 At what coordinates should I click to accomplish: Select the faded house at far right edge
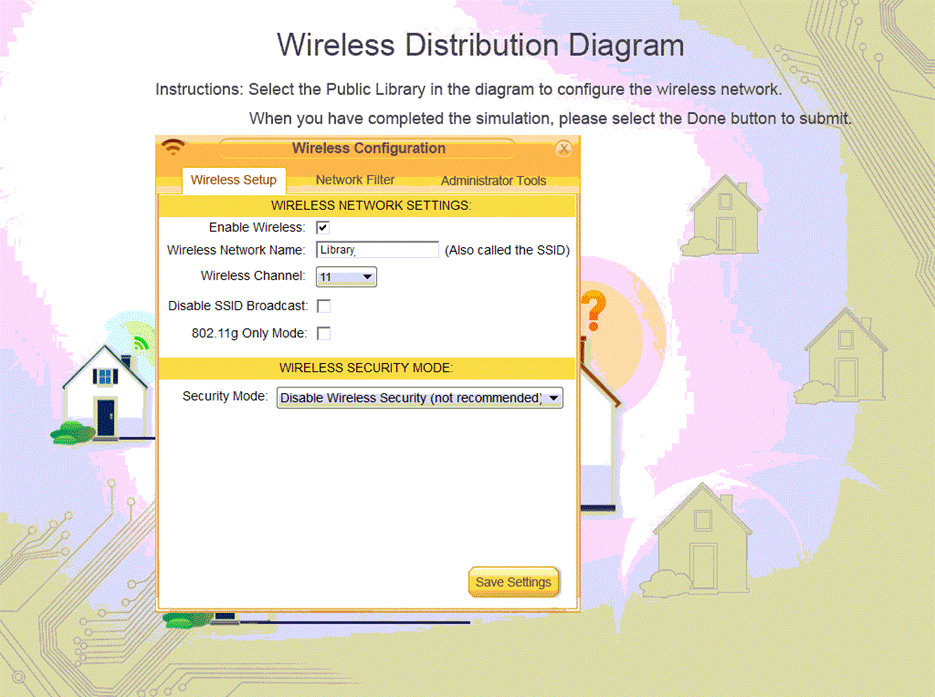click(x=844, y=355)
